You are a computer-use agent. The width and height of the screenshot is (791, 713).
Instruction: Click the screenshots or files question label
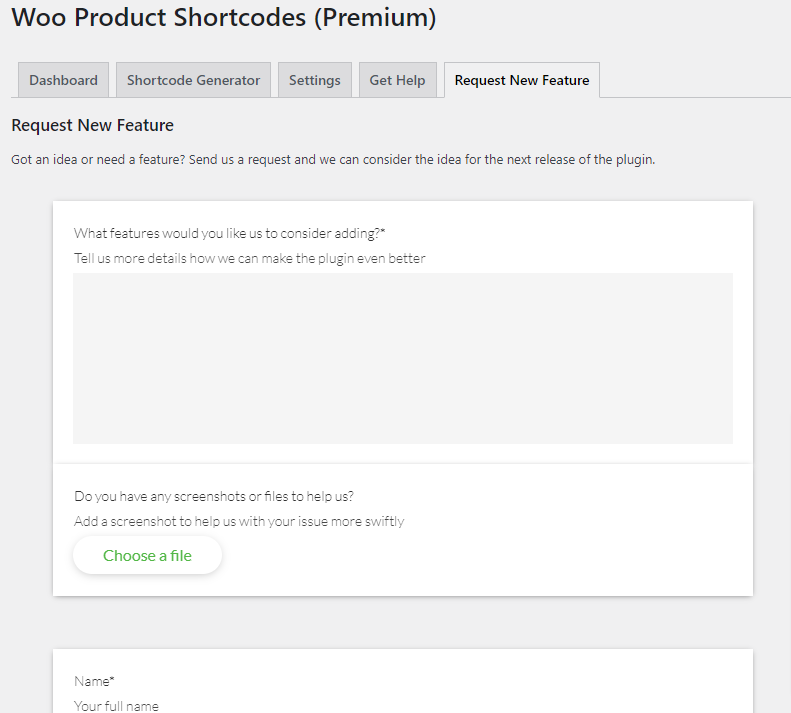click(213, 496)
